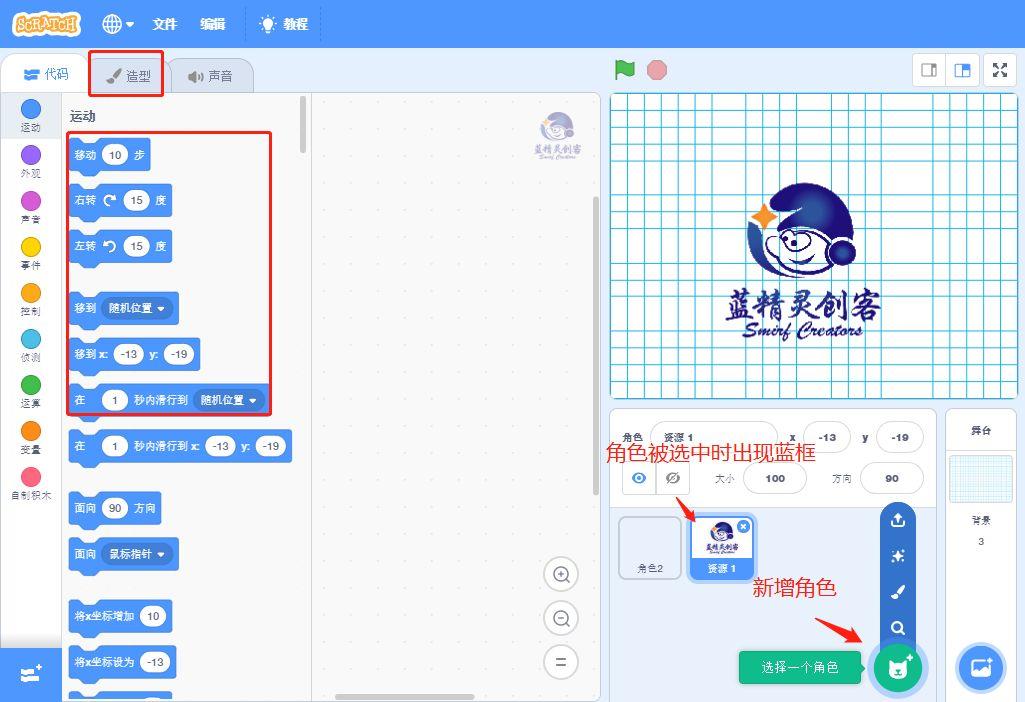Select the 事件 block category

[x=31, y=254]
